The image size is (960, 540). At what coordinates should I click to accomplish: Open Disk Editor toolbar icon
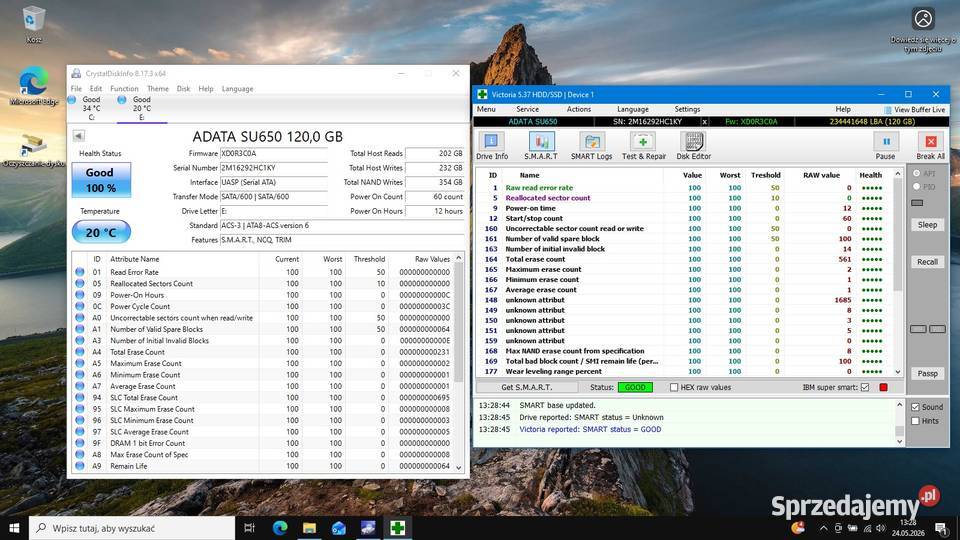pos(694,146)
